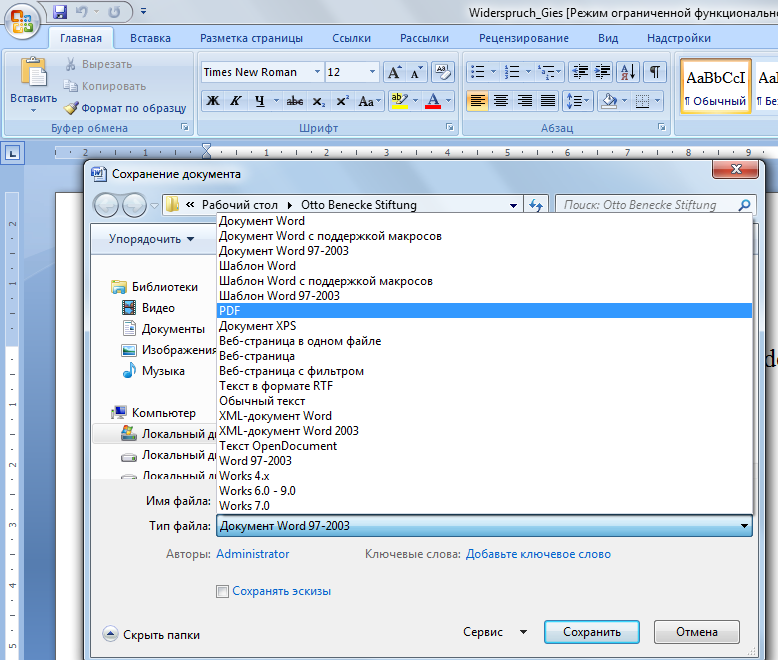Click the Administrator author link
Viewport: 778px width, 660px height.
(253, 554)
